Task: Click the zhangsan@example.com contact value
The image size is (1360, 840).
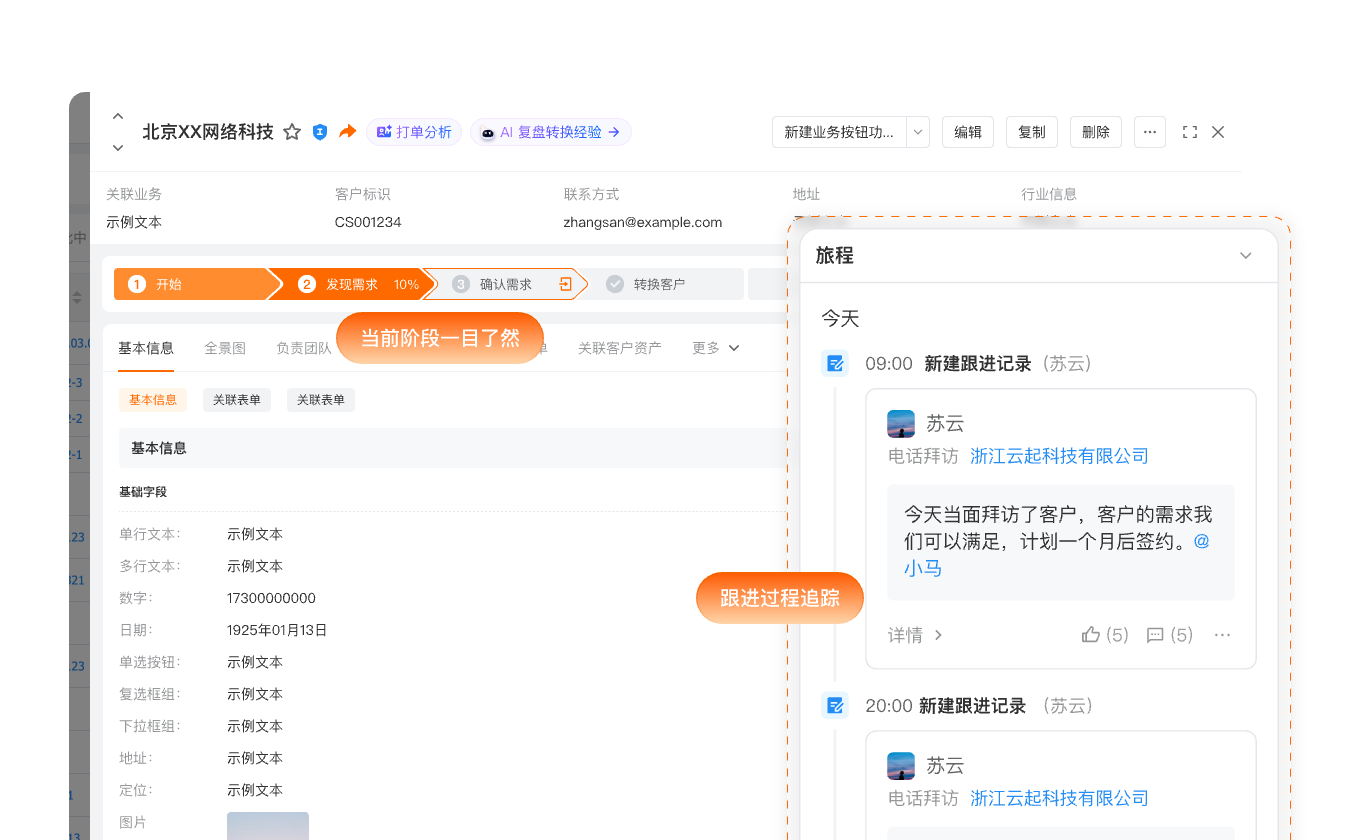Action: pyautogui.click(x=643, y=222)
